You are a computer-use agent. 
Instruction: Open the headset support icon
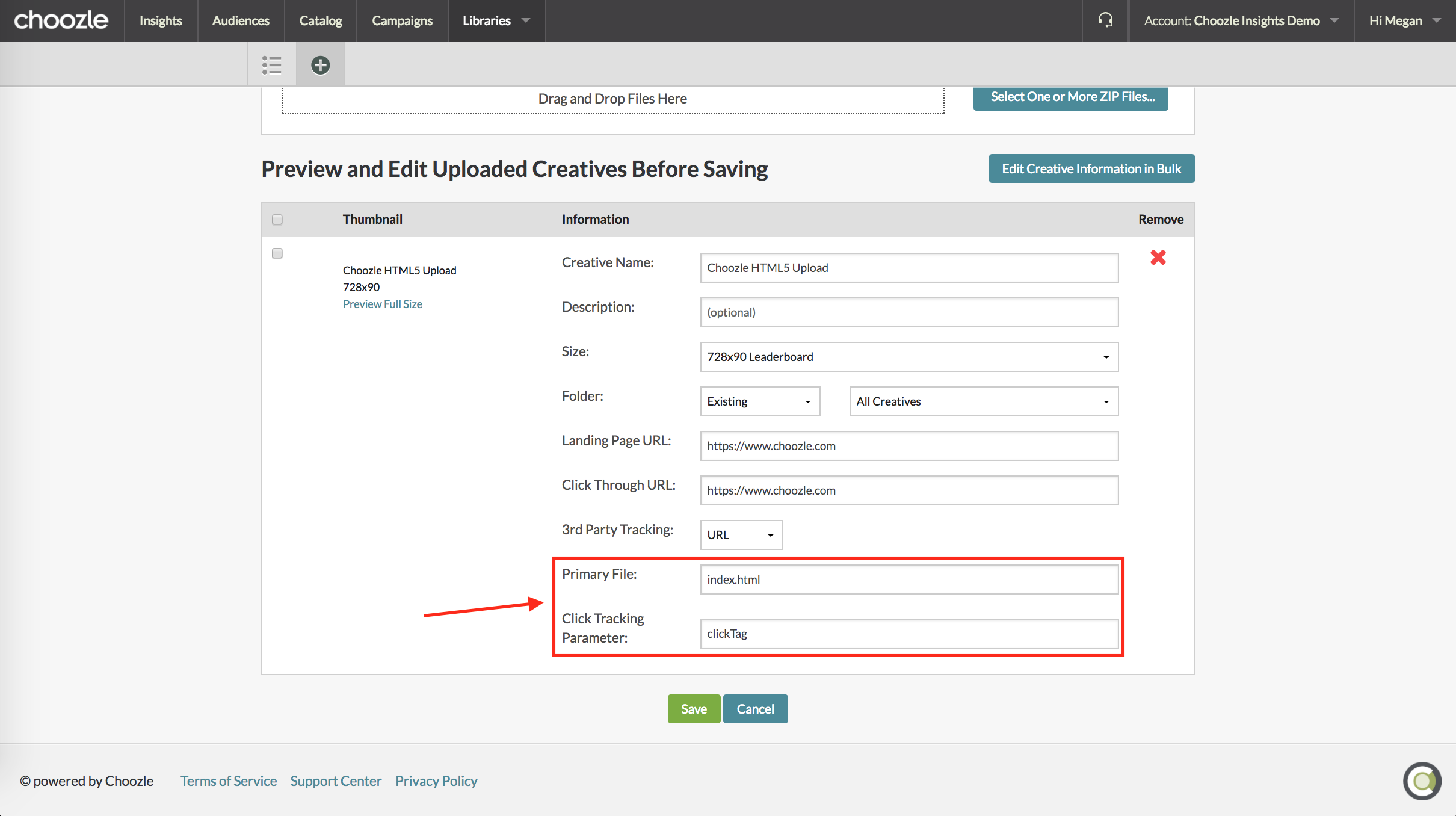(1105, 20)
